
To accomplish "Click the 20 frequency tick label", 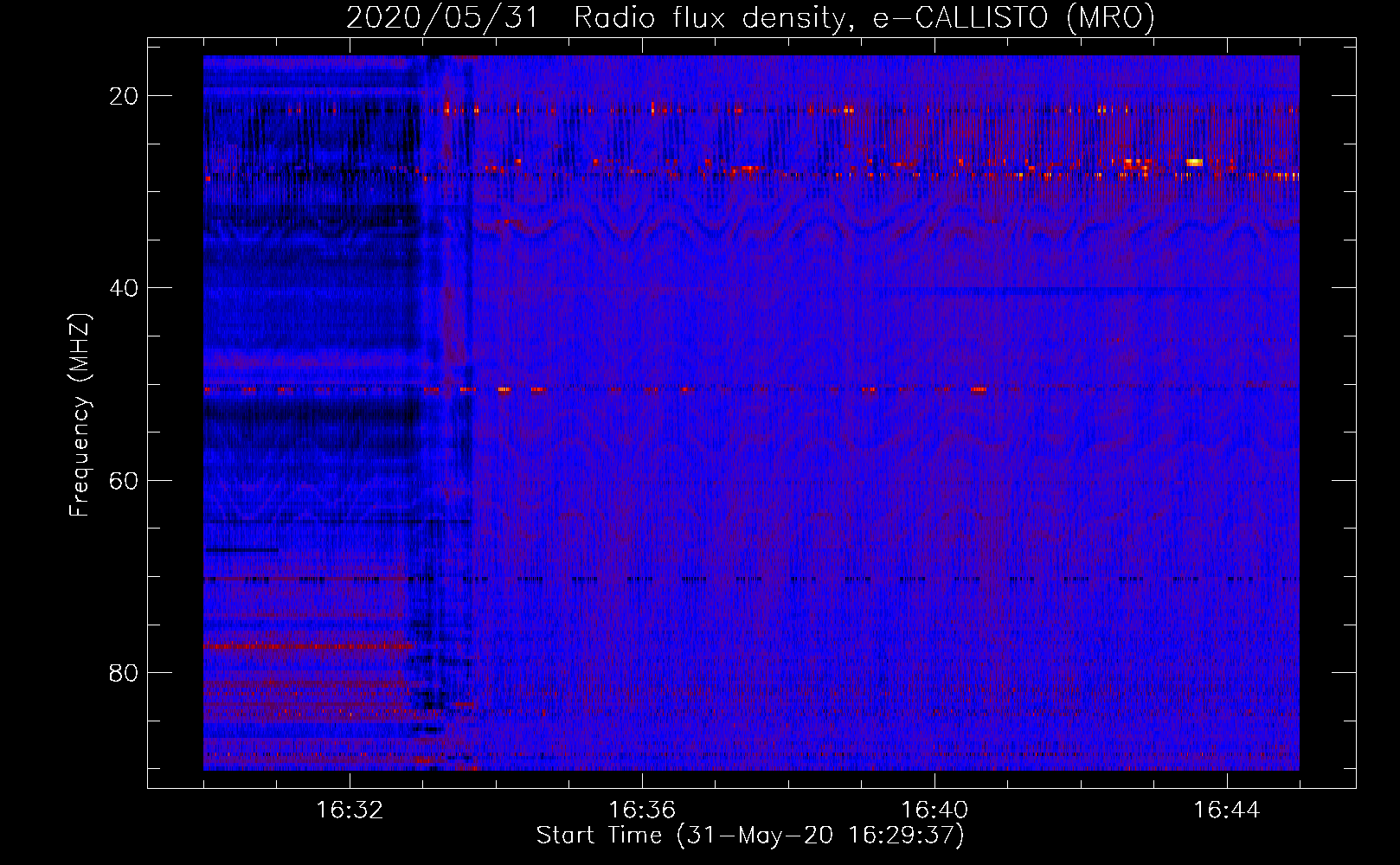I will 124,96.
